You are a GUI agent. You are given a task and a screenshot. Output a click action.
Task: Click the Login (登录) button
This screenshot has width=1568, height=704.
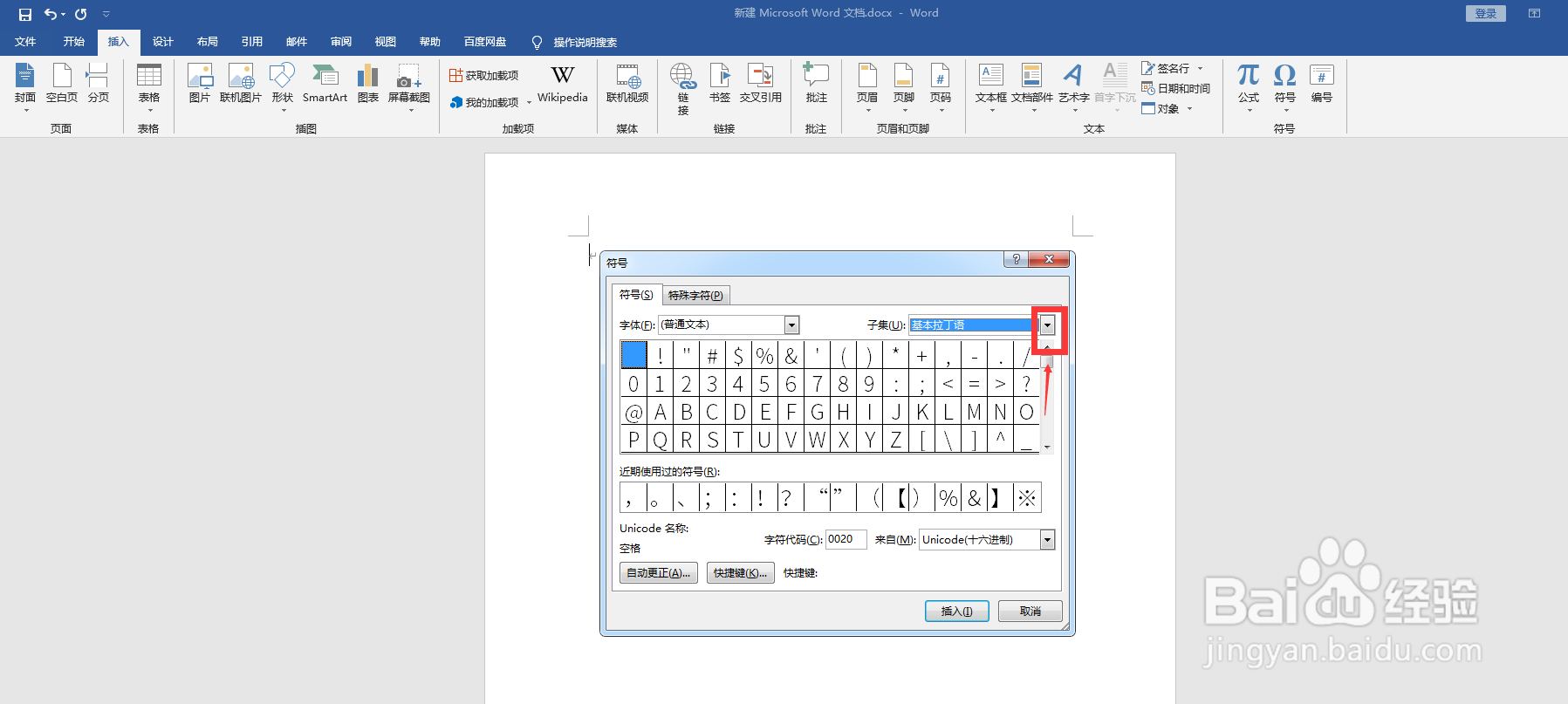click(x=1486, y=13)
